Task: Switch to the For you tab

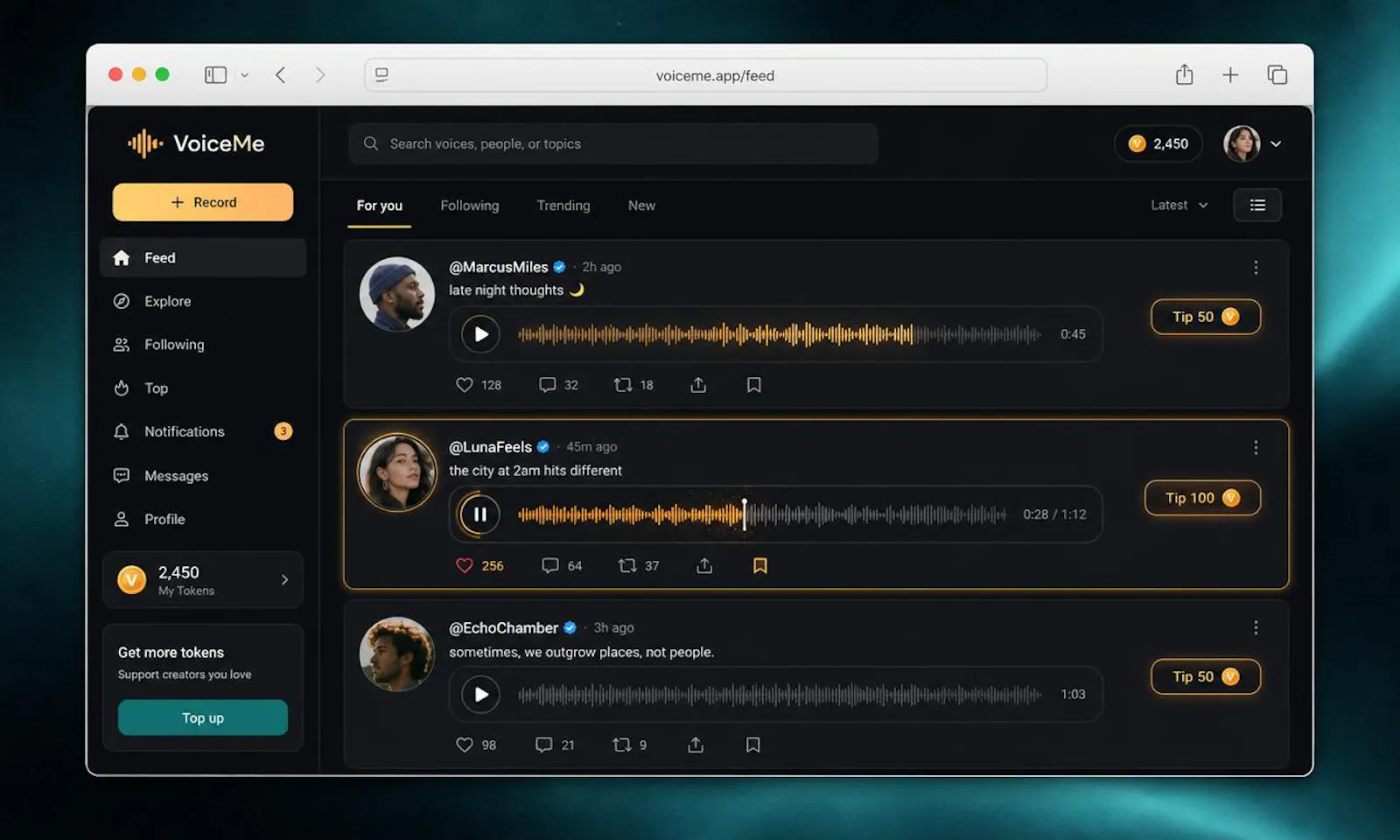Action: pos(380,206)
